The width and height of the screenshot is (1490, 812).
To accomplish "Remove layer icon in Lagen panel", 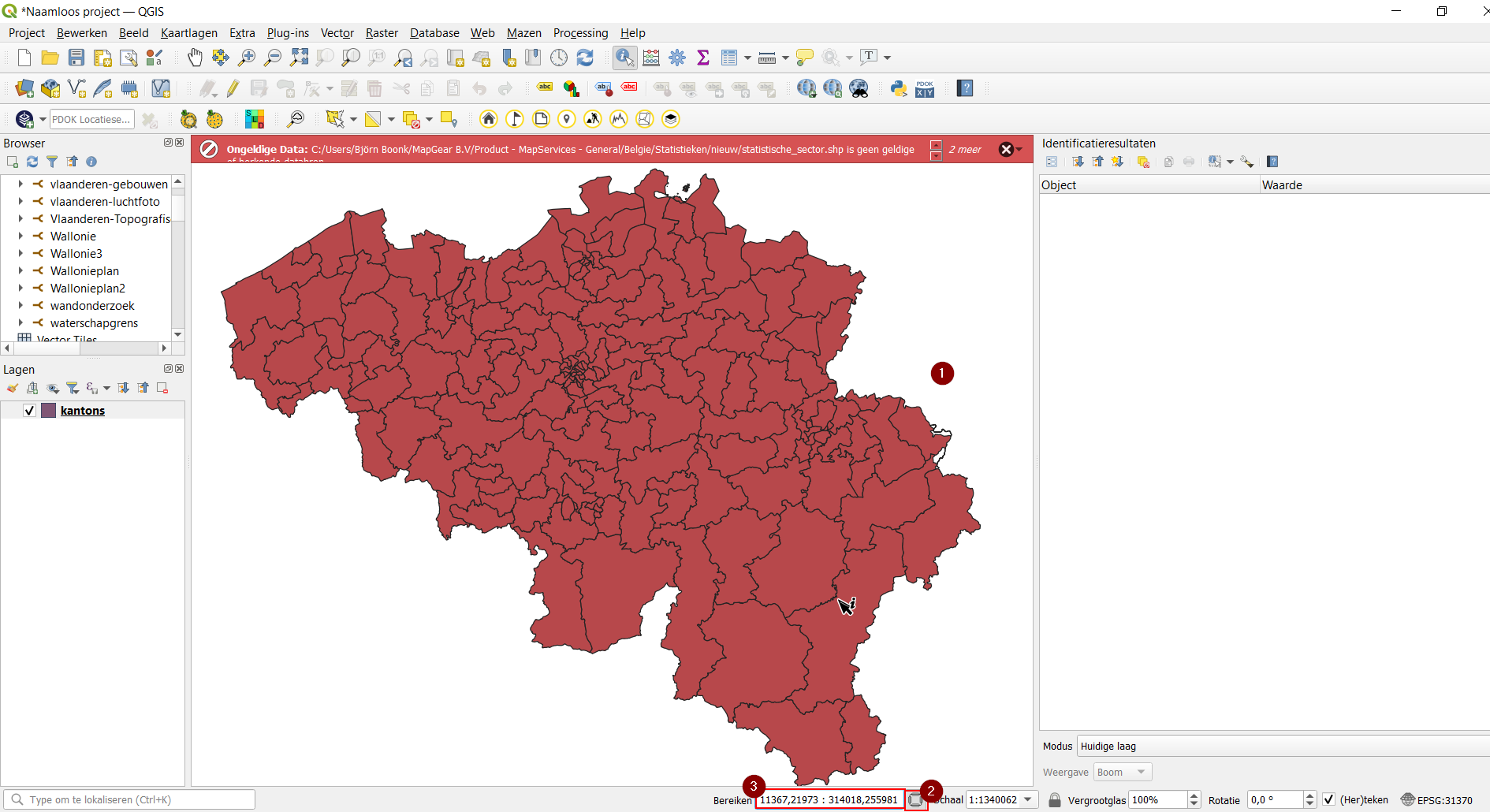I will pos(162,388).
